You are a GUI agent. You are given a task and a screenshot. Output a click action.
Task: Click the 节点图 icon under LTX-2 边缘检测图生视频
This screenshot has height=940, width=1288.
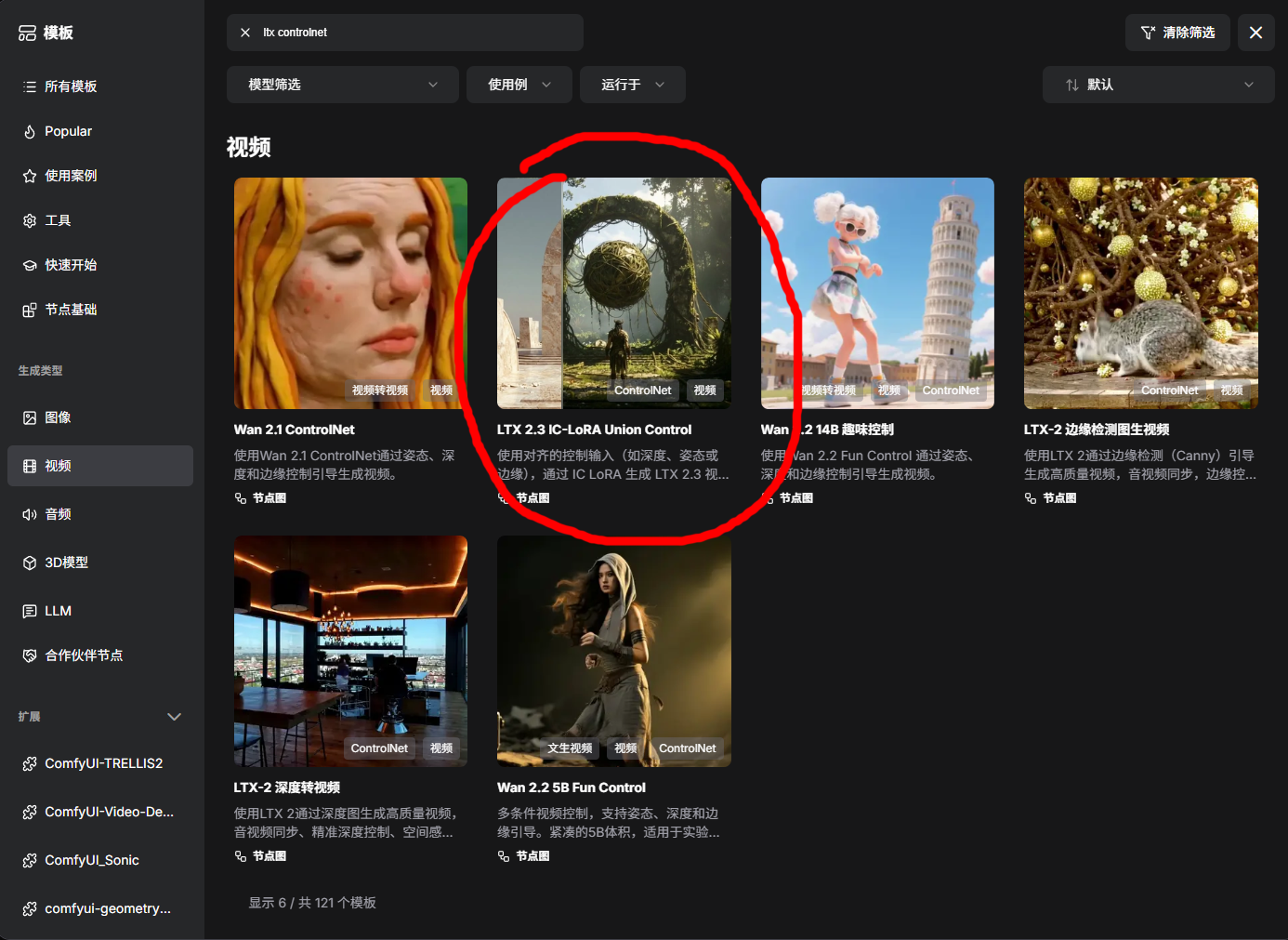(x=1031, y=498)
